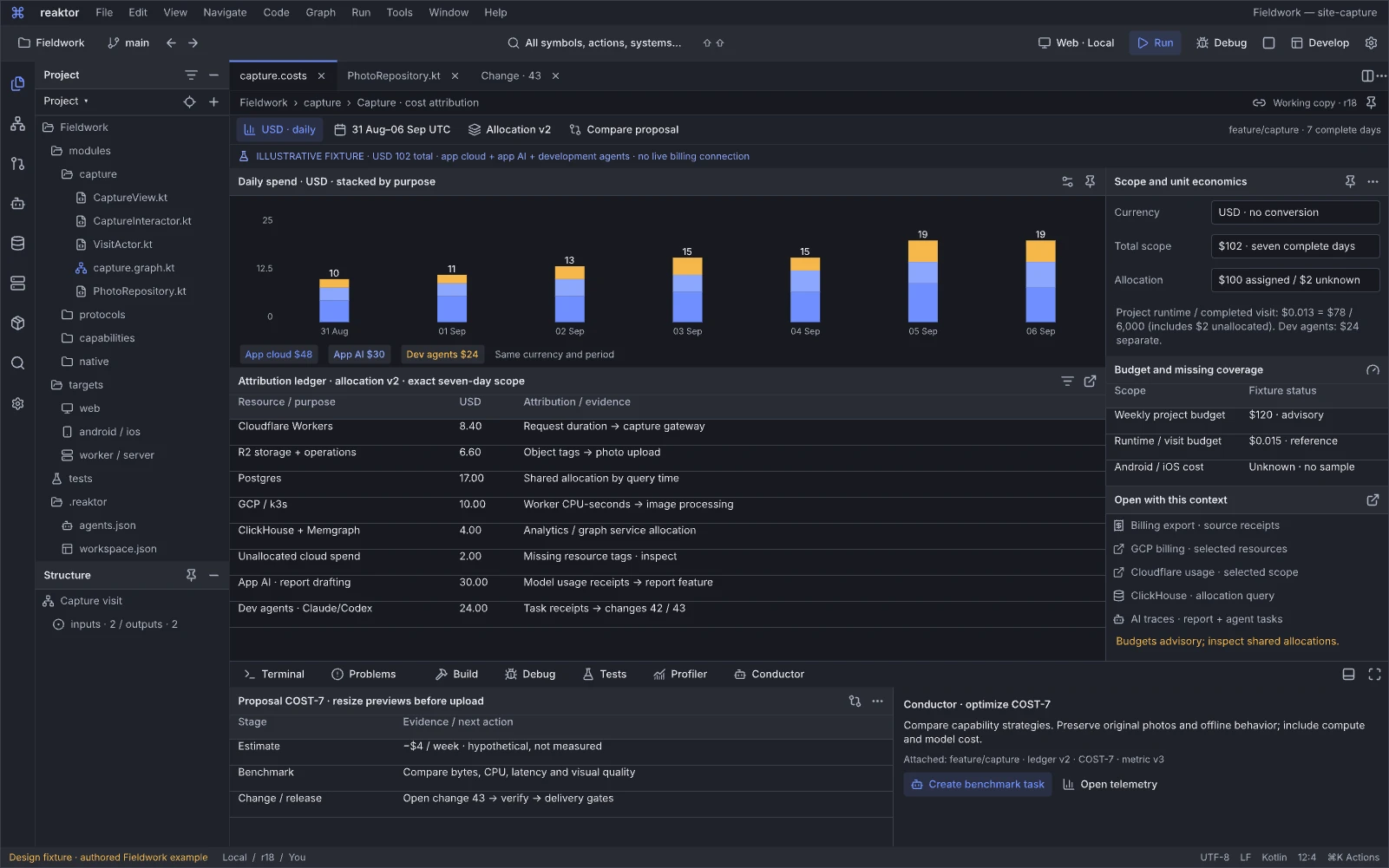
Task: Click the navigate forward arrow
Action: [193, 42]
